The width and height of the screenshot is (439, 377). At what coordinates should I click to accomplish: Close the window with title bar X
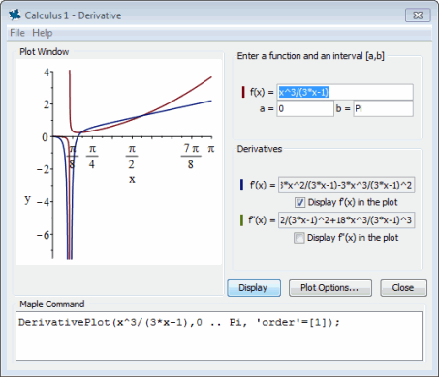point(418,15)
